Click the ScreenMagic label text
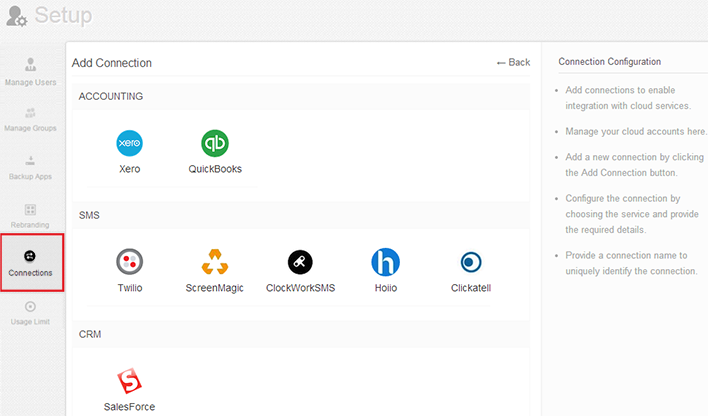This screenshot has width=708, height=416. [214, 288]
